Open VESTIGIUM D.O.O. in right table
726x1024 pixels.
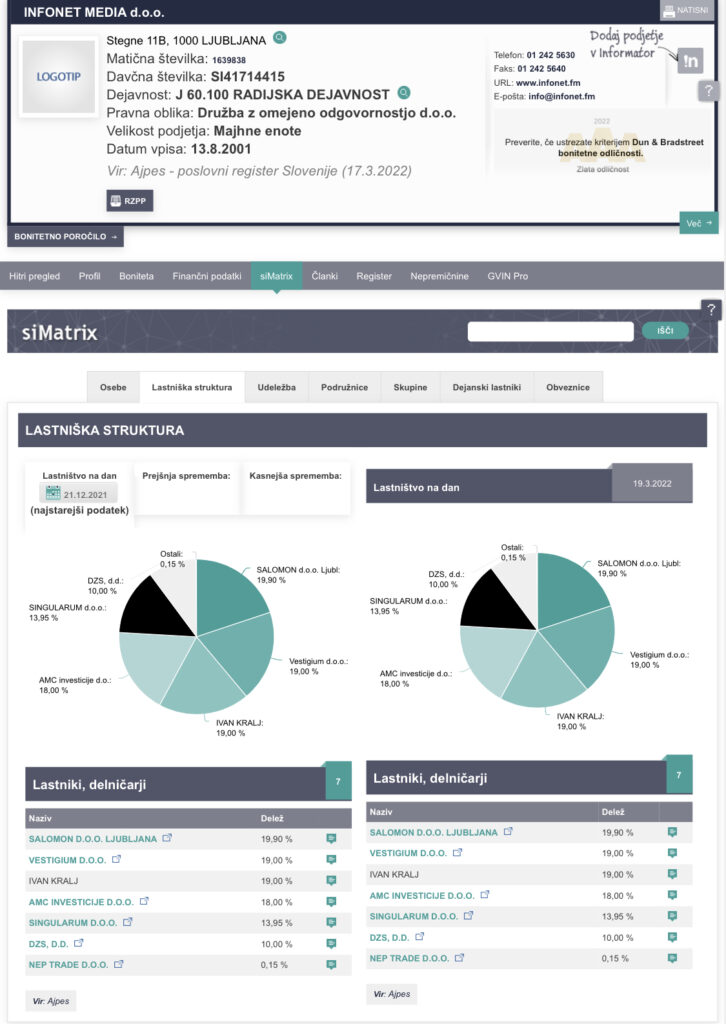(x=408, y=853)
